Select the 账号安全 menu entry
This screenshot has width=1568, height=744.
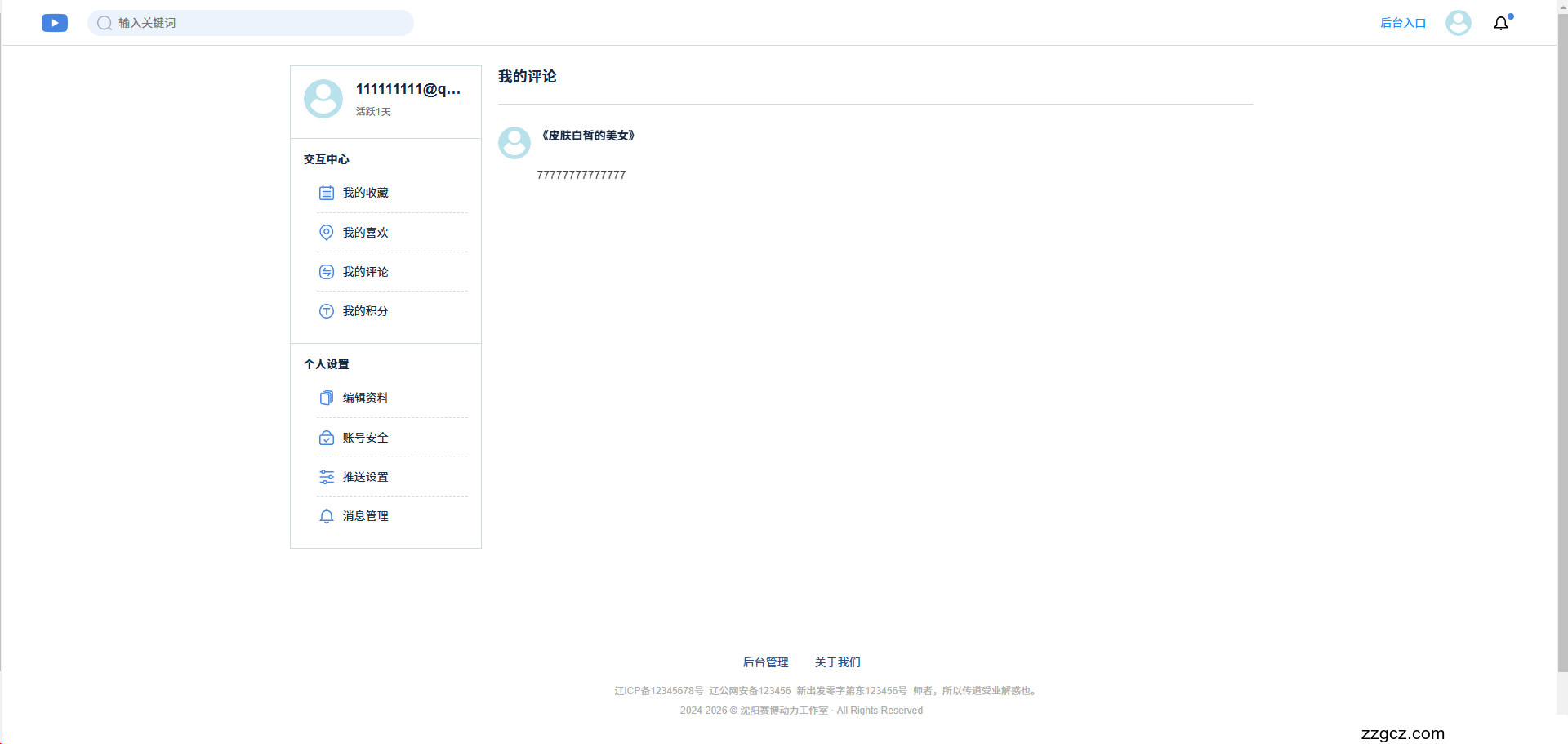[x=366, y=438]
